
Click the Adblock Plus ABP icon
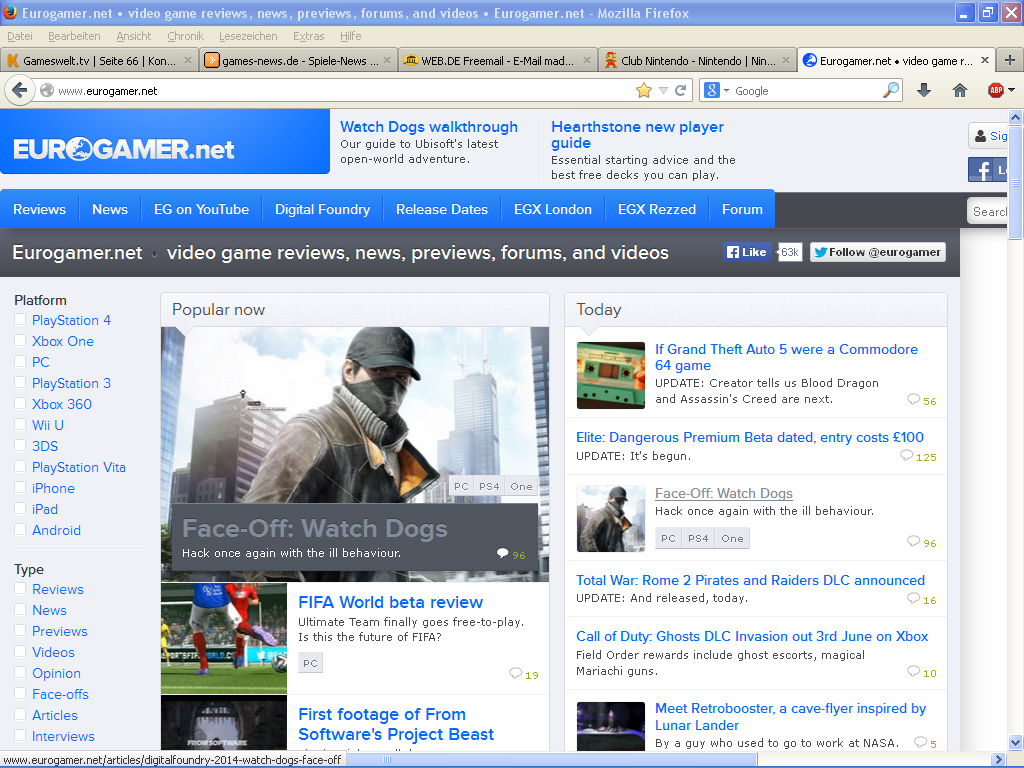pyautogui.click(x=995, y=91)
